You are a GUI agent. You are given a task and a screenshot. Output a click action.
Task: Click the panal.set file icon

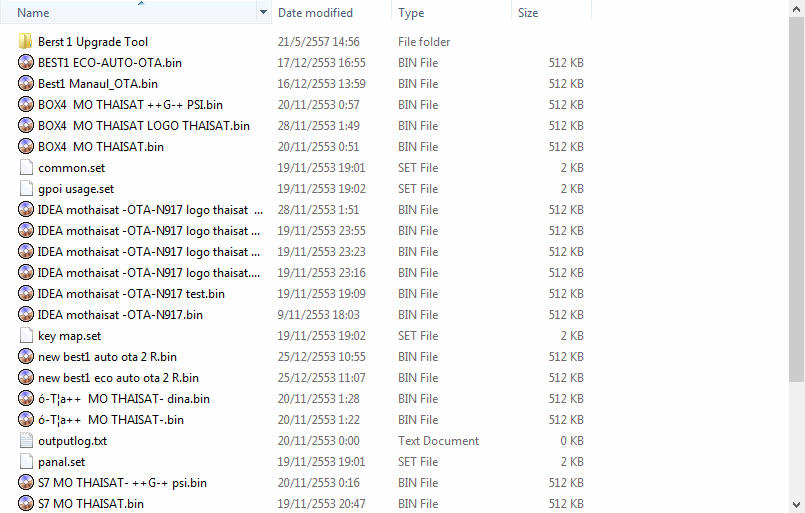pyautogui.click(x=26, y=462)
